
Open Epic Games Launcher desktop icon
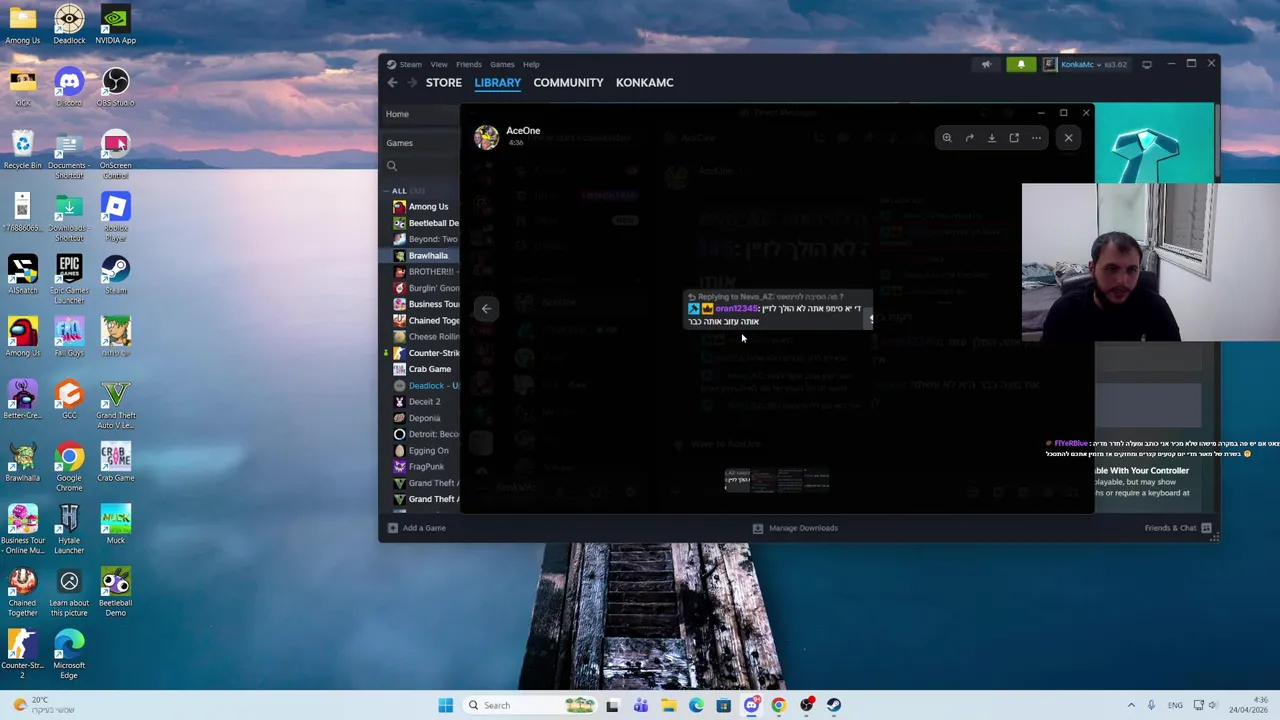click(69, 279)
